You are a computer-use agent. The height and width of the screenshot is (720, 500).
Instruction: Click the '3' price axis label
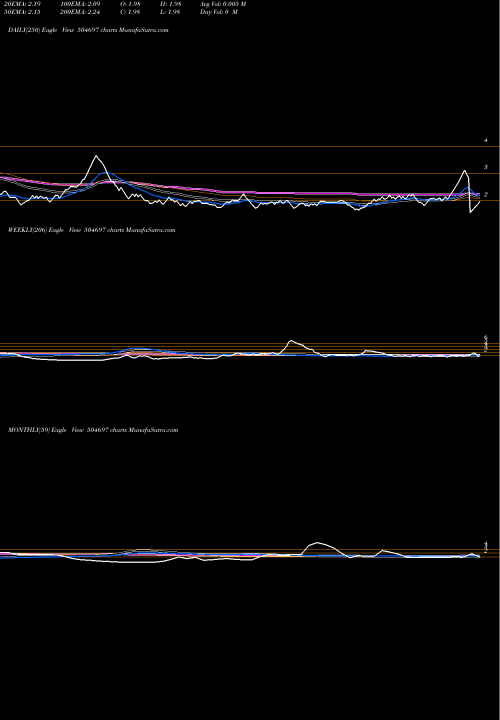[486, 167]
